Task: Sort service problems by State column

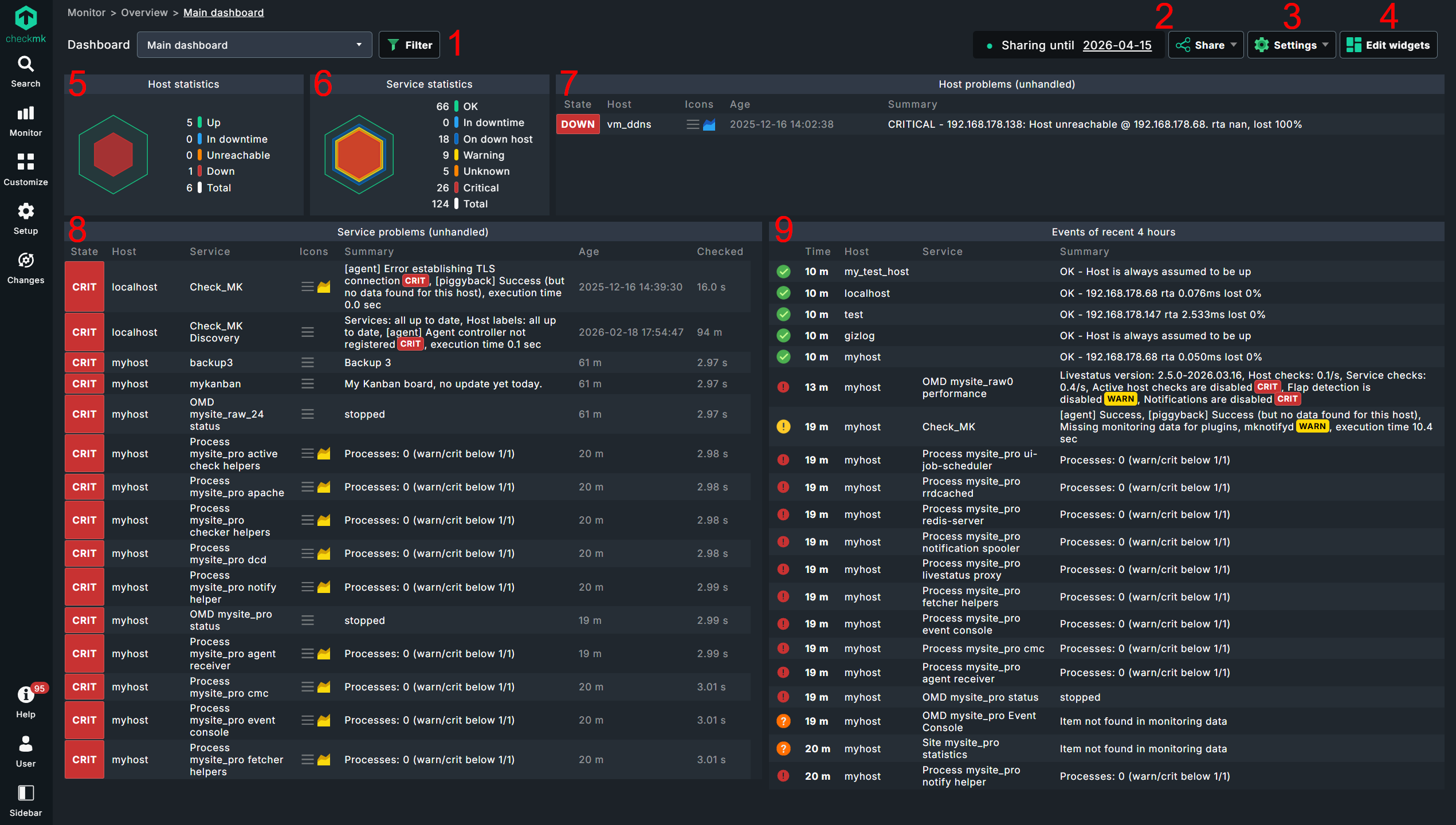Action: (x=84, y=252)
